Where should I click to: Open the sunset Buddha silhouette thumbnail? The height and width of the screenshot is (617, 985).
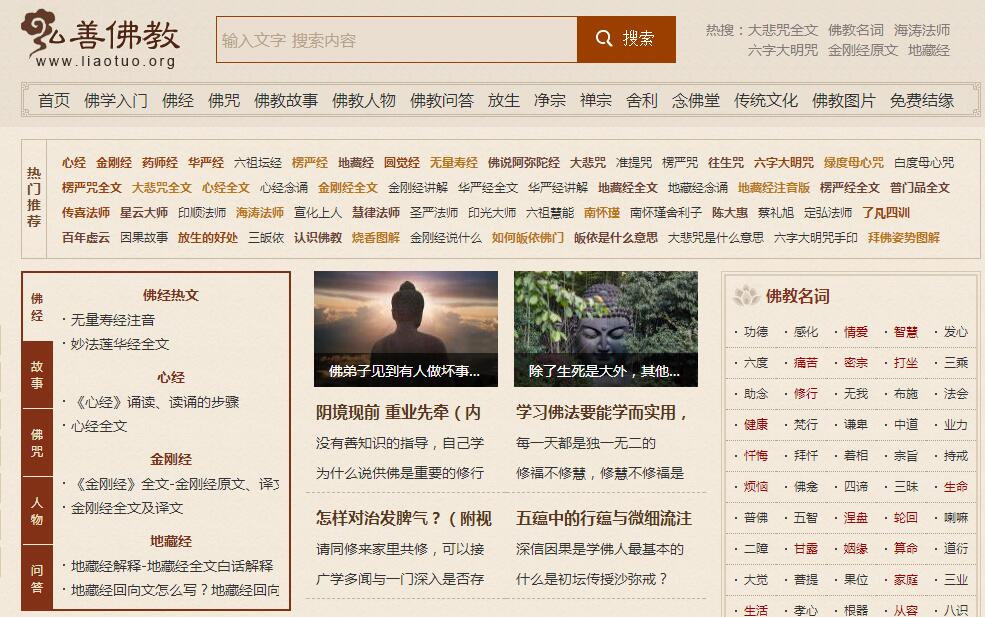(406, 329)
